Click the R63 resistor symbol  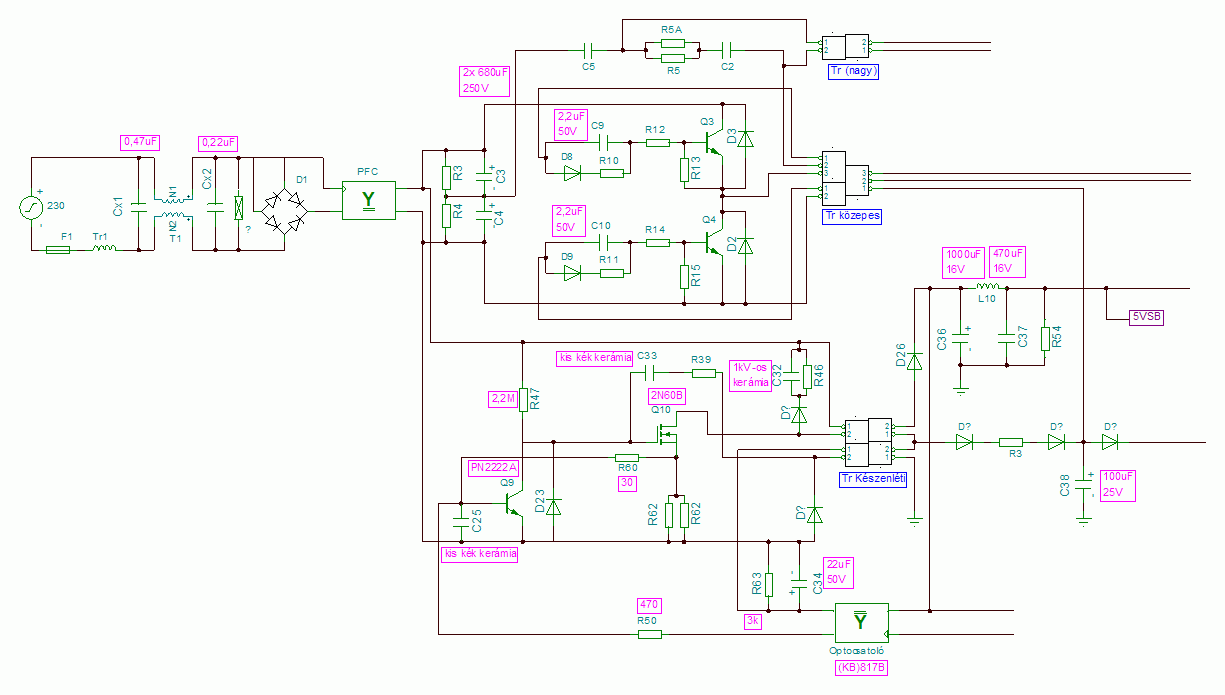(x=769, y=584)
